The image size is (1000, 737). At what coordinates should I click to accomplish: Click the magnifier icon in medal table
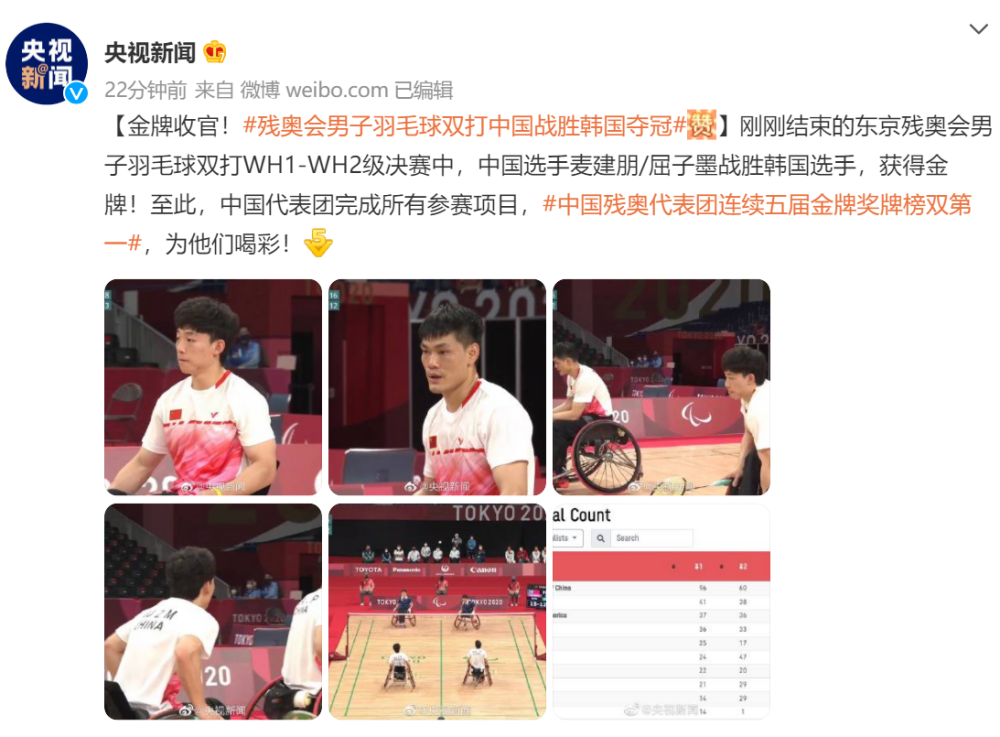(x=601, y=538)
